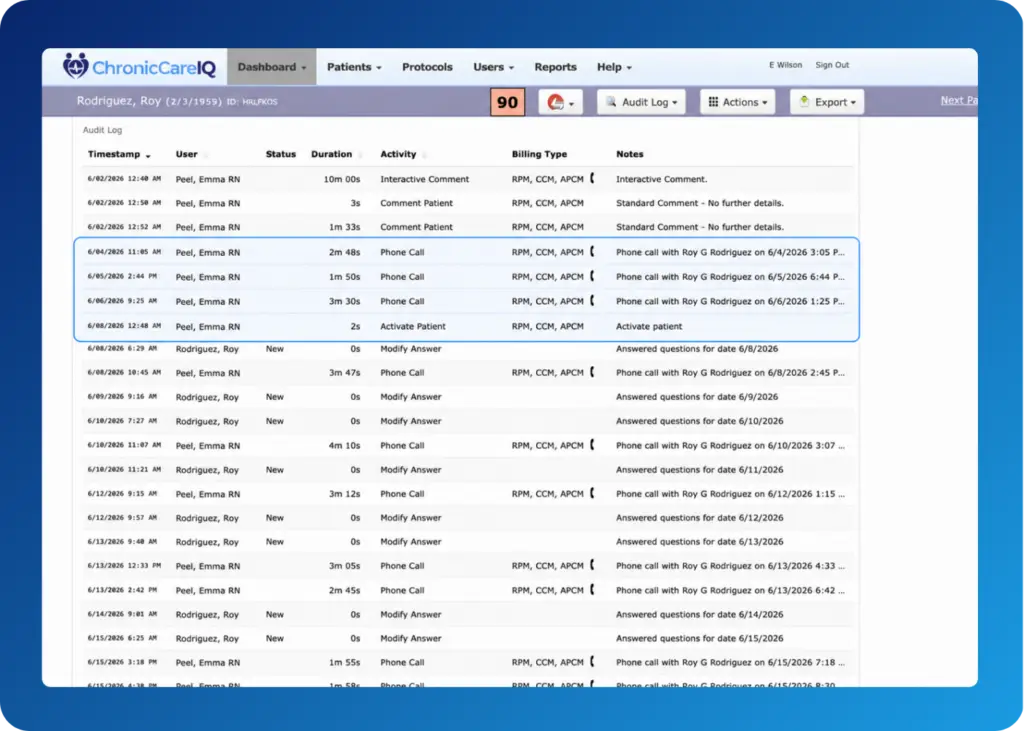
Task: Click the Status column header
Action: pos(280,154)
